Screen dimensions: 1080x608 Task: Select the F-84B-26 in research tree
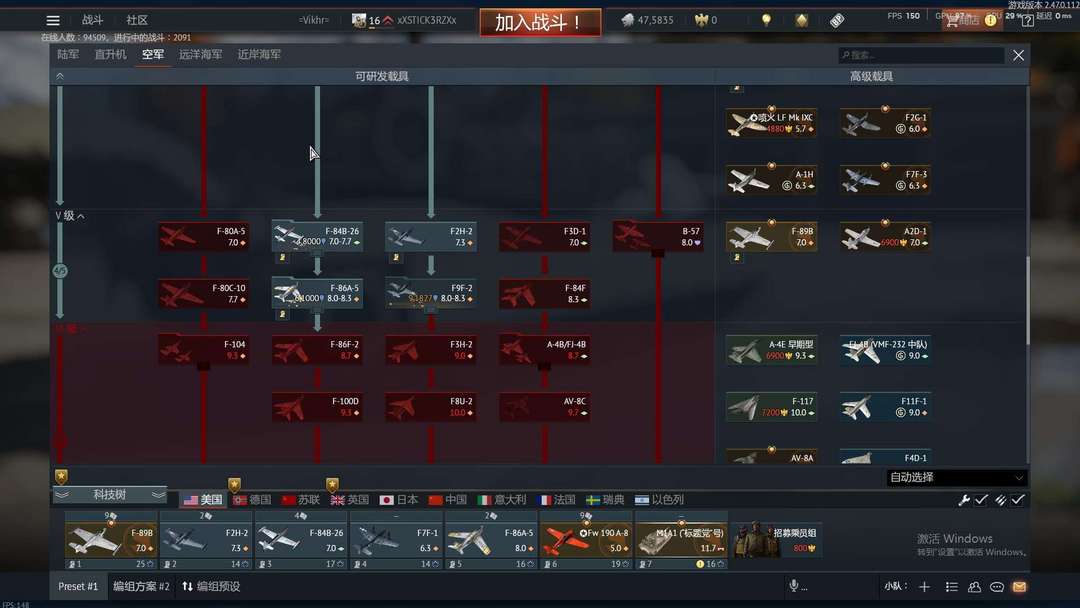point(317,237)
